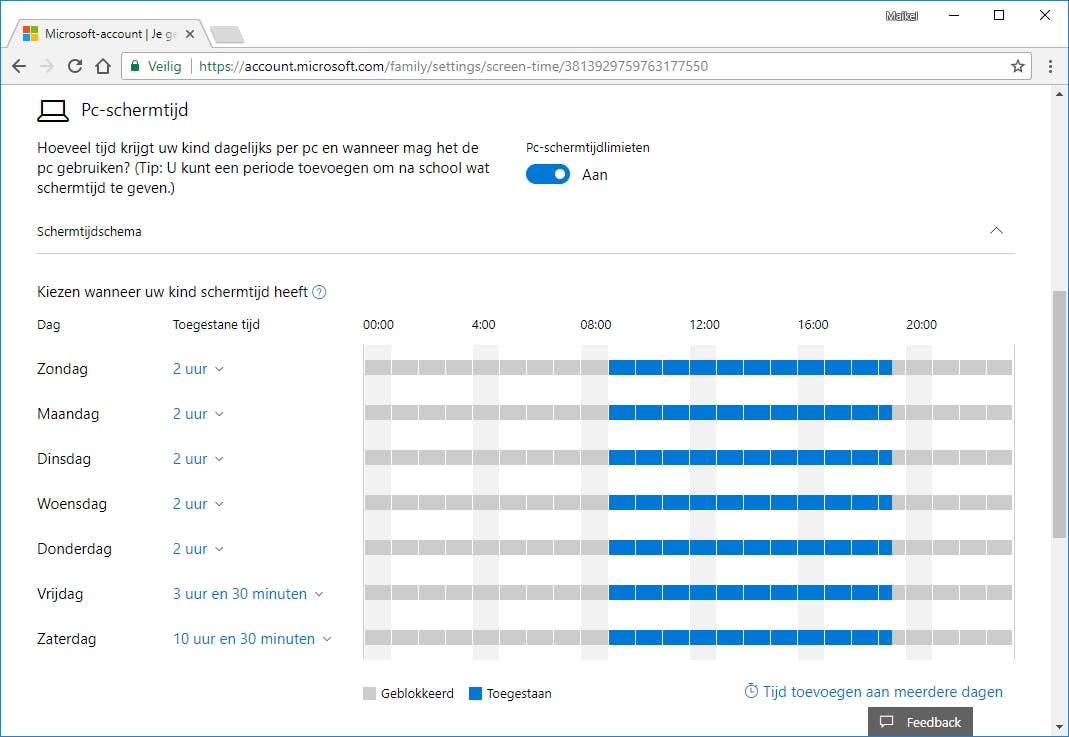Go back to previous page
This screenshot has width=1069, height=737.
[x=19, y=66]
